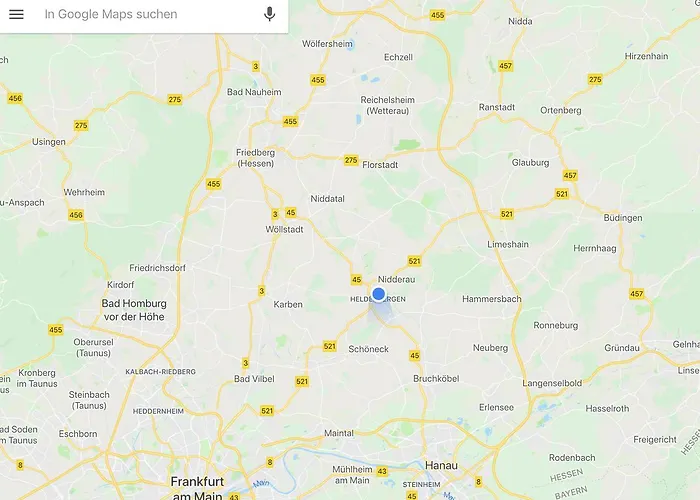Open the hamburger menu

pyautogui.click(x=17, y=14)
